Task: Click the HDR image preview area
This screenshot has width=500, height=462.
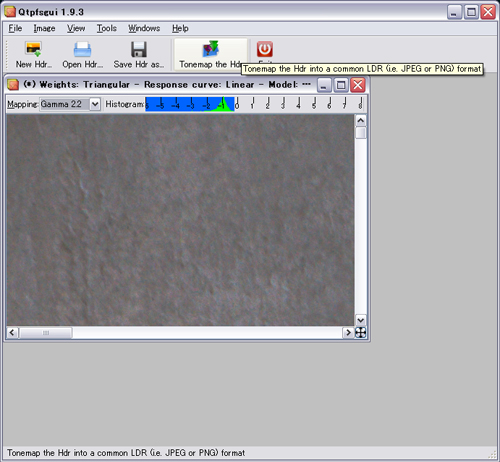Action: point(180,220)
